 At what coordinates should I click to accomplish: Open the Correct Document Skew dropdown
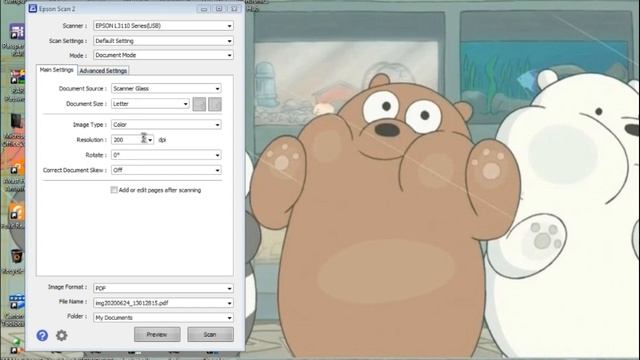click(166, 170)
